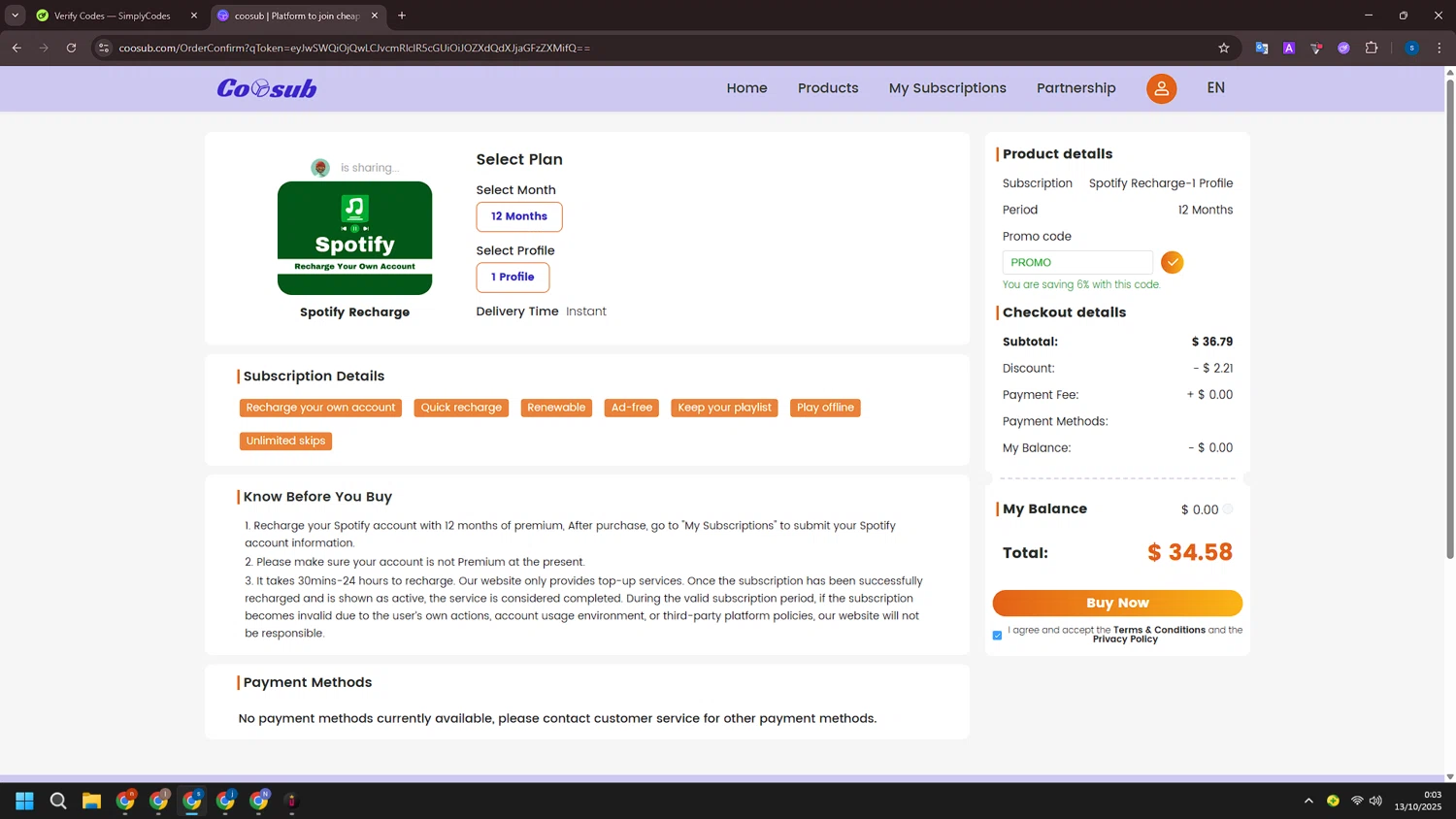Open the volume tray icon
The height and width of the screenshot is (819, 1456).
point(1375,801)
